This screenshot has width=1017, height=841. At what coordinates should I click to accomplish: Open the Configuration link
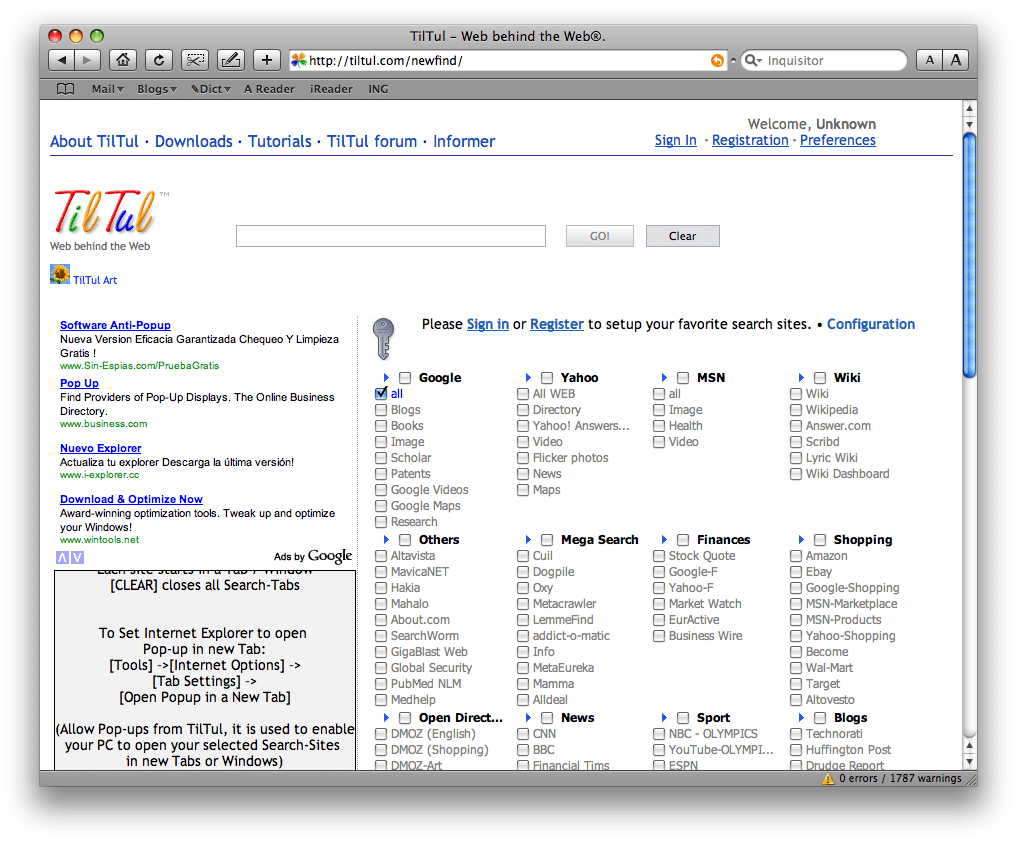870,324
